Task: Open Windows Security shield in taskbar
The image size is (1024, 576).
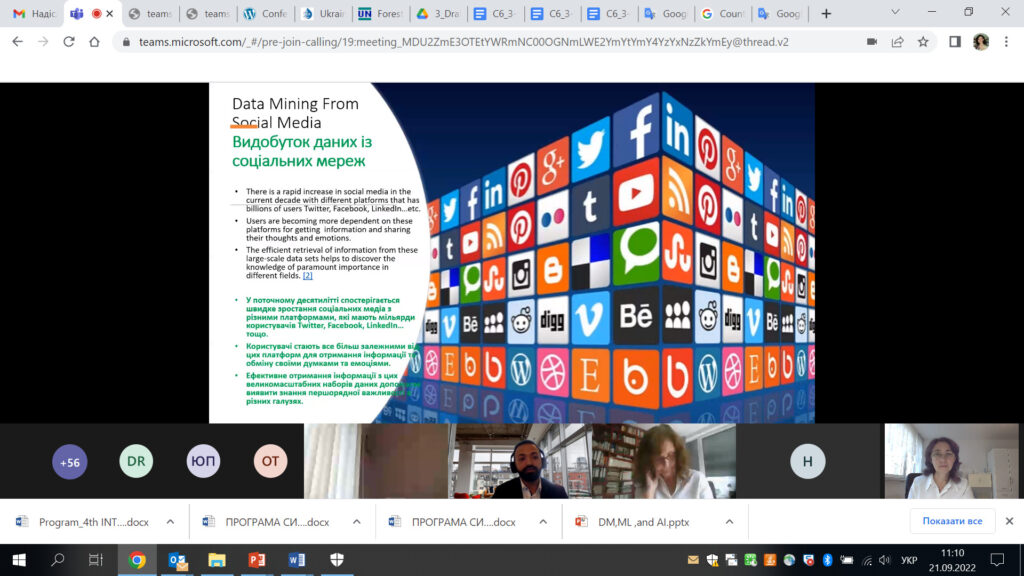Action: click(336, 560)
